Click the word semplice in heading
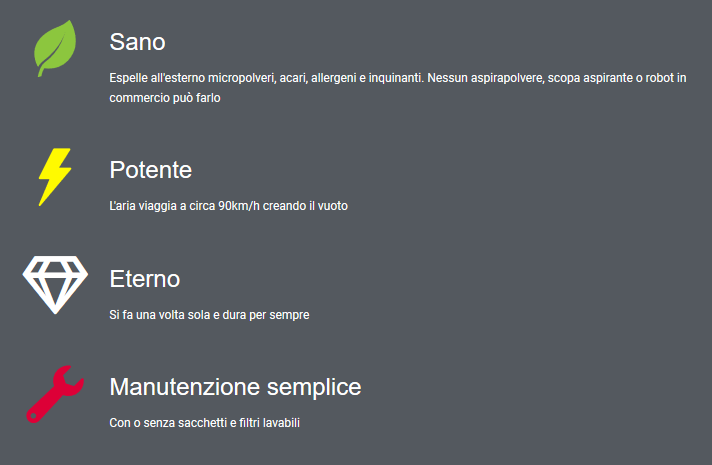Viewport: 712px width, 465px height. [x=314, y=388]
